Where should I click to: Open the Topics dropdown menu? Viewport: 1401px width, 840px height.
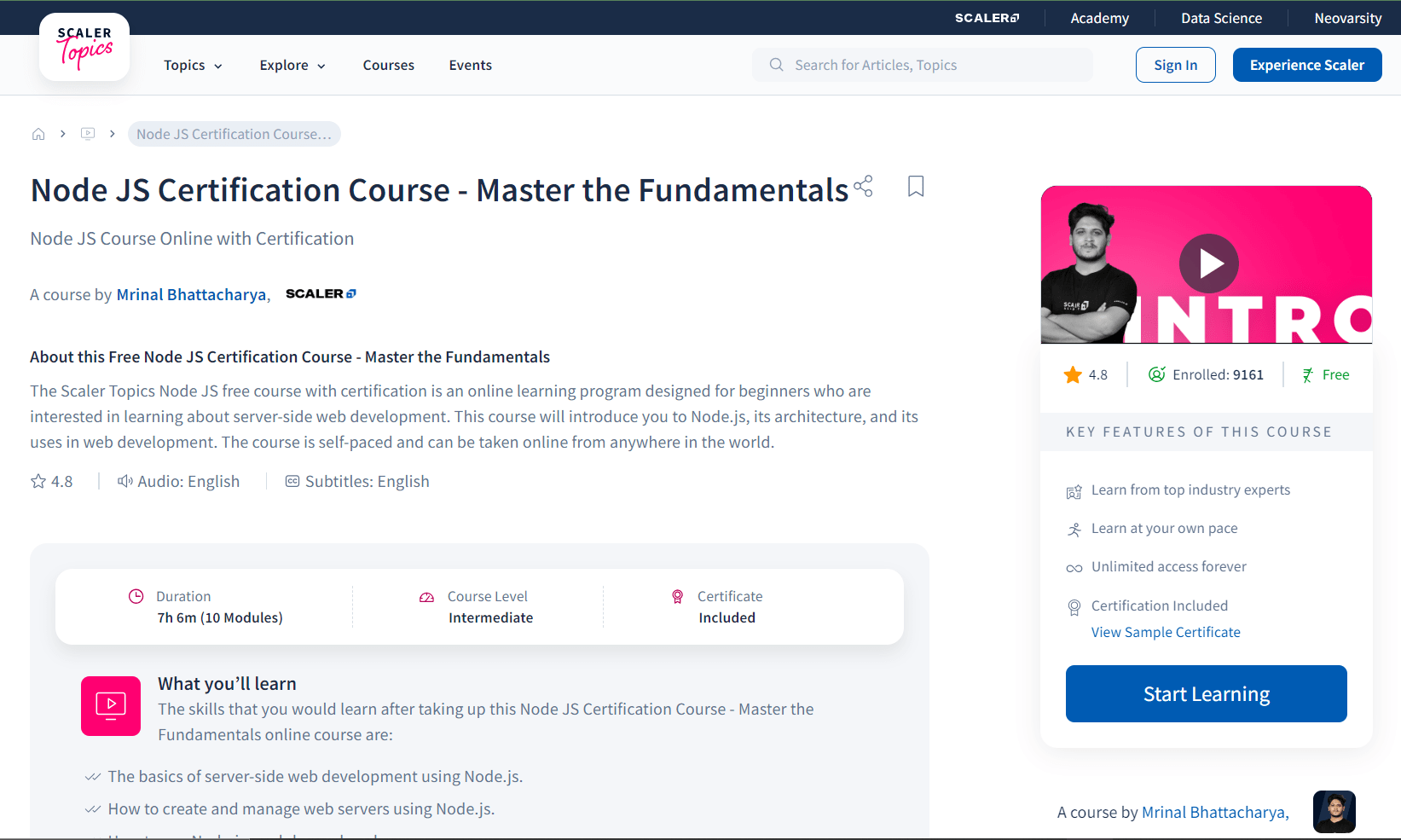point(194,66)
